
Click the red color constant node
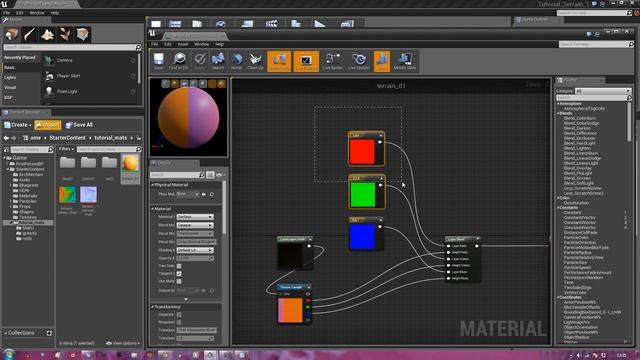click(x=366, y=149)
